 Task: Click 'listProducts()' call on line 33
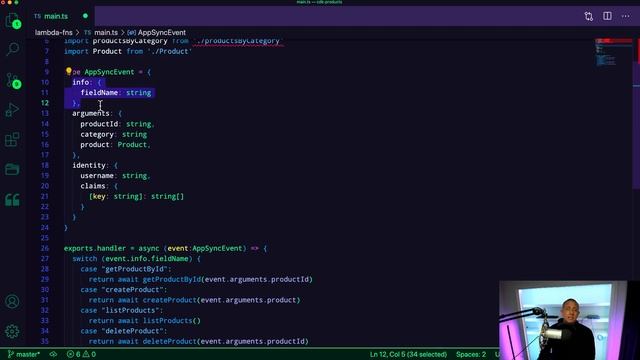[x=171, y=320]
